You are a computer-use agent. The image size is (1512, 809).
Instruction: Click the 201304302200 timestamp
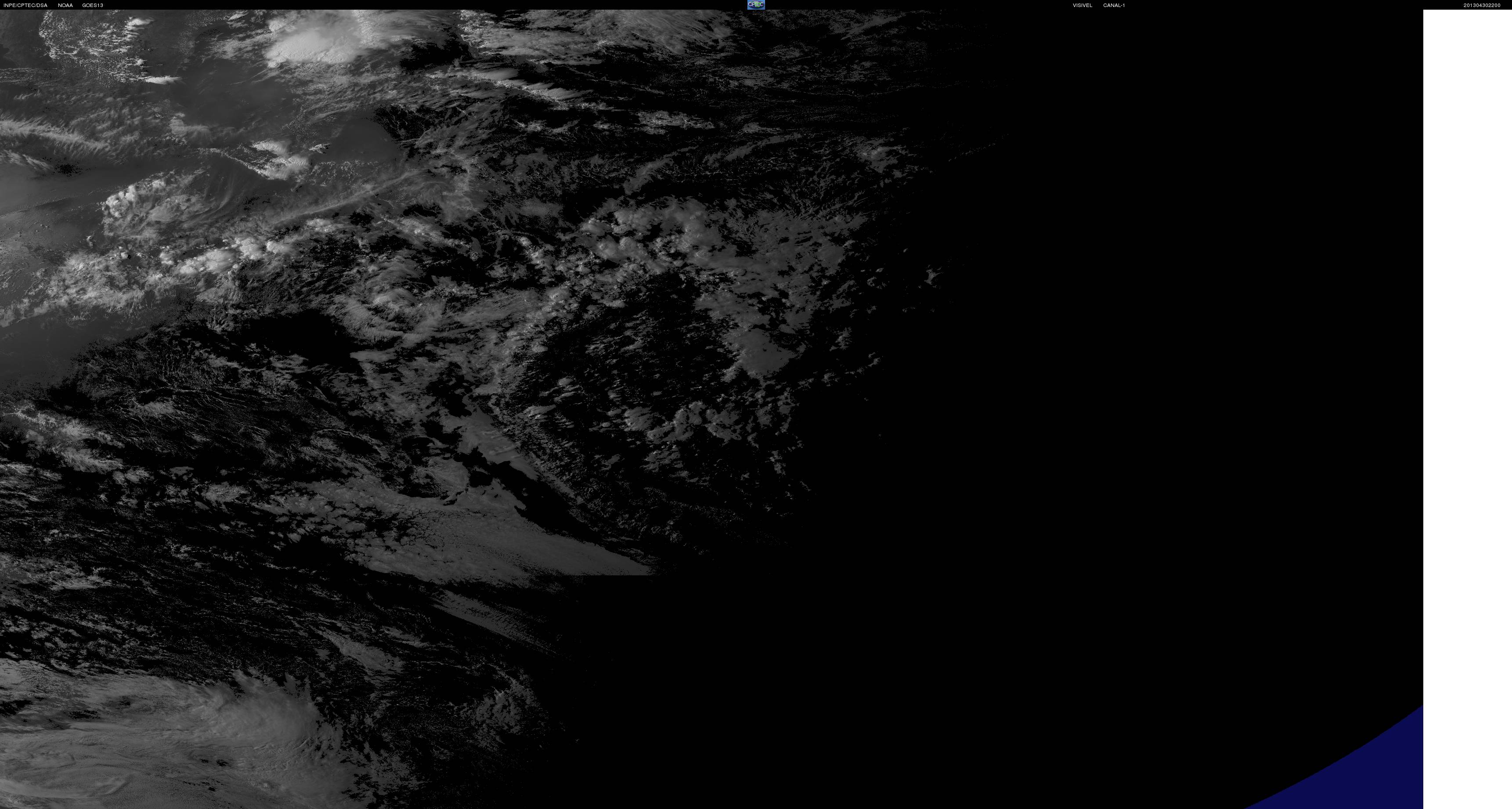[x=1481, y=5]
